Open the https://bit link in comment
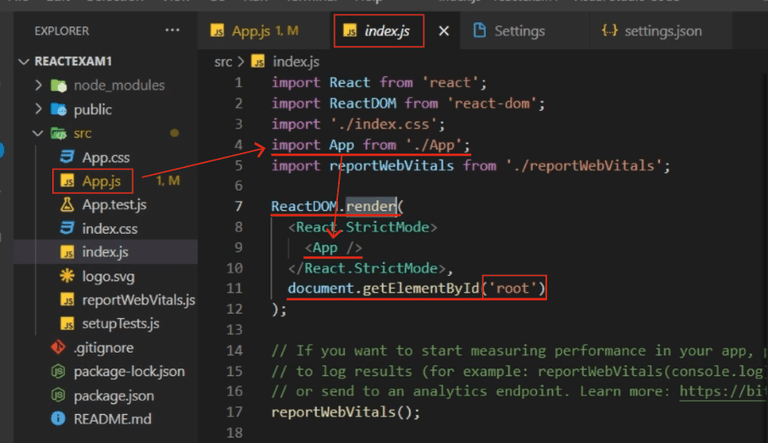This screenshot has height=443, width=768. click(x=722, y=391)
